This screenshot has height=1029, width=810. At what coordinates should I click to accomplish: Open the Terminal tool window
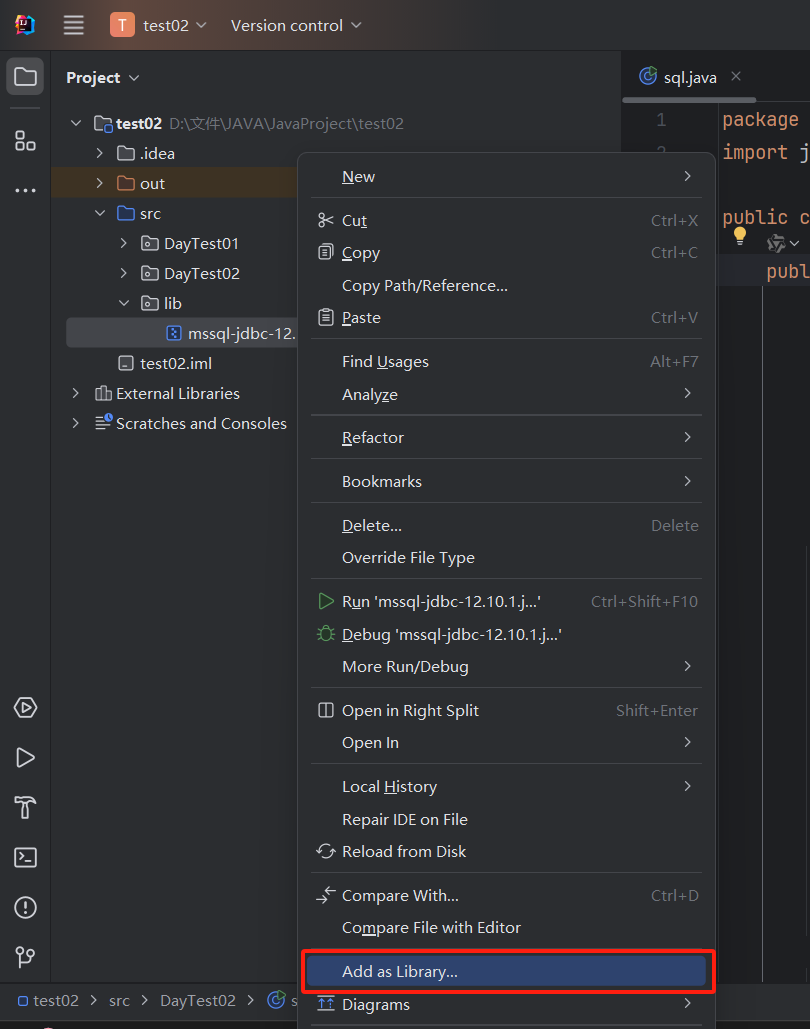[24, 857]
